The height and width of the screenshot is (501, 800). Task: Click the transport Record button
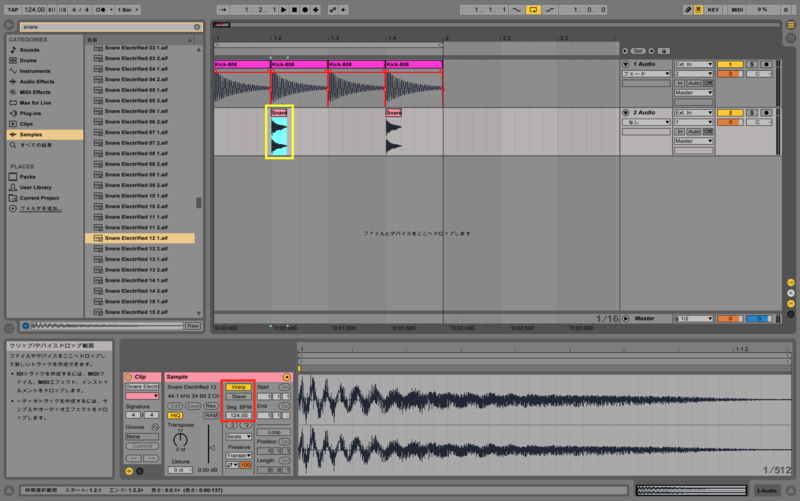coord(305,10)
